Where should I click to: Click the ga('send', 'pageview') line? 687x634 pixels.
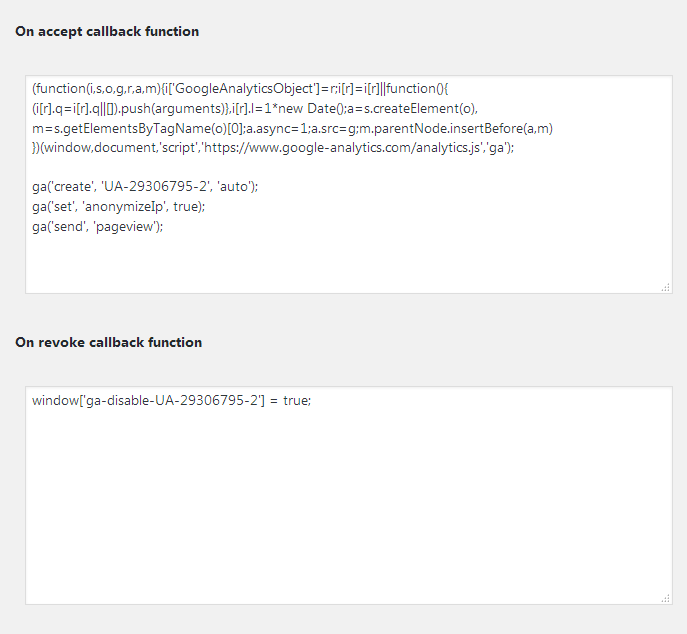tap(97, 226)
